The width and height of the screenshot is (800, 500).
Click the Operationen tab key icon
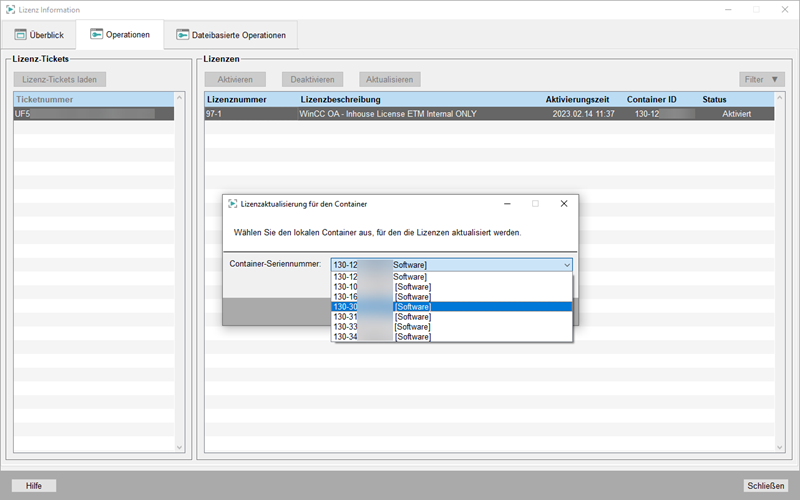point(96,34)
